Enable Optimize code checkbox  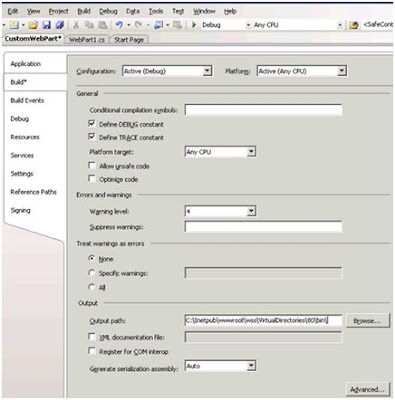(x=92, y=179)
